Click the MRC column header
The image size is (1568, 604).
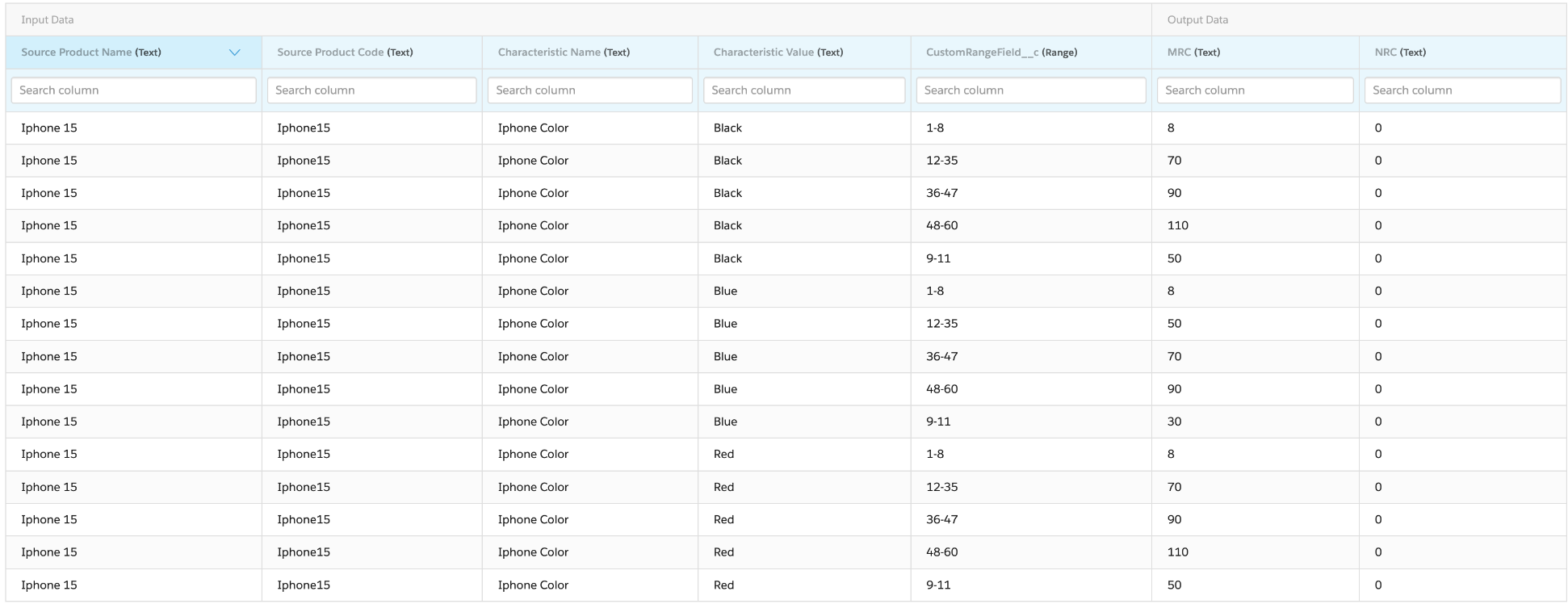tap(1256, 52)
